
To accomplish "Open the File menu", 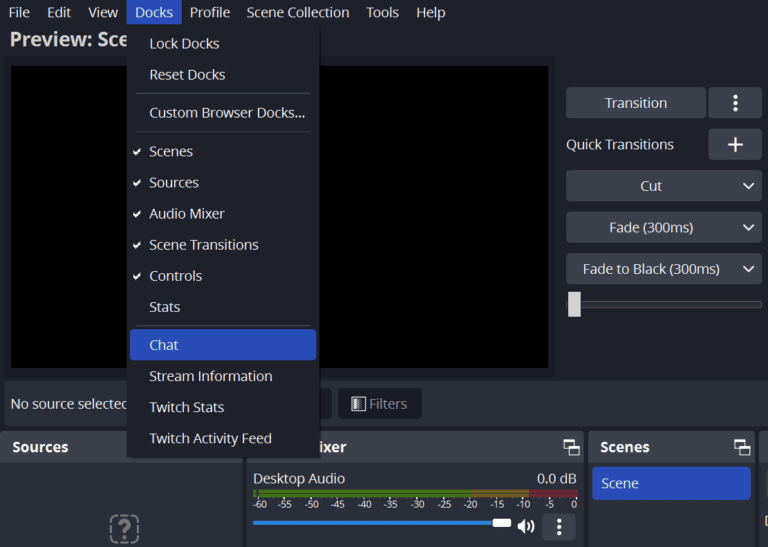I will tap(19, 12).
